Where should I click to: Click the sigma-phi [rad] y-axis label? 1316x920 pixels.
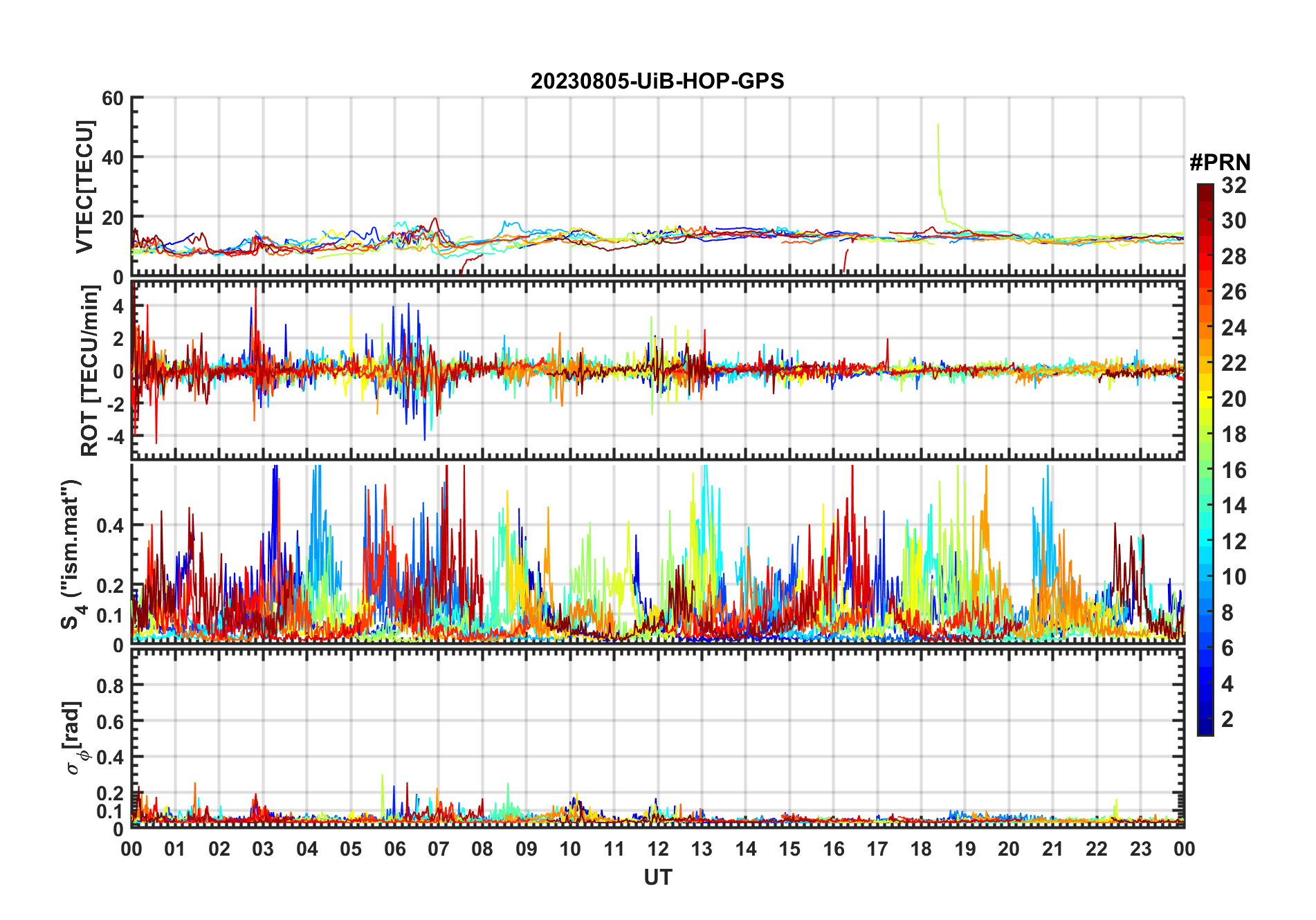pyautogui.click(x=75, y=738)
